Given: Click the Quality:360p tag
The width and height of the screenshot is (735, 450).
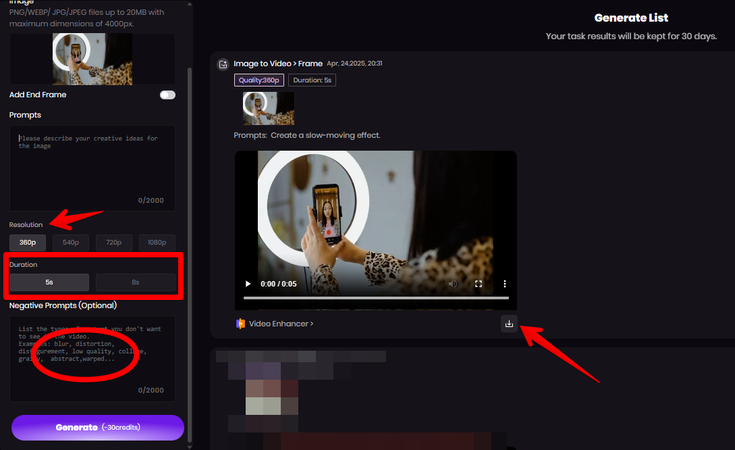Looking at the screenshot, I should (259, 80).
